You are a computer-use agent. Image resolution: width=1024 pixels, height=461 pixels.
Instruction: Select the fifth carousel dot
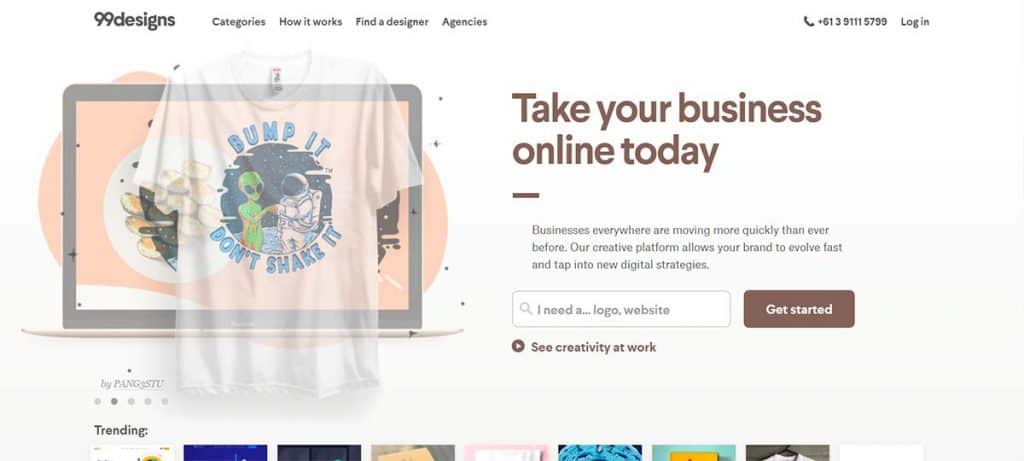click(165, 402)
